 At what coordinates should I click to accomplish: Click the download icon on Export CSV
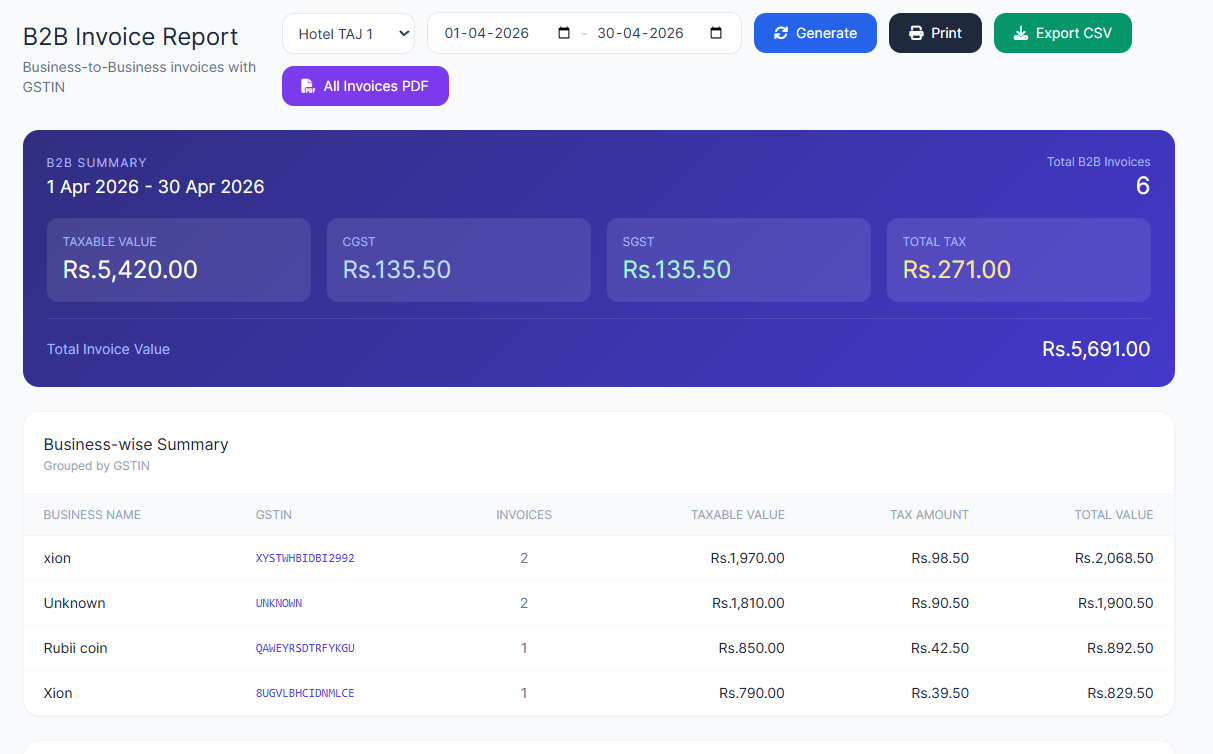tap(1020, 33)
